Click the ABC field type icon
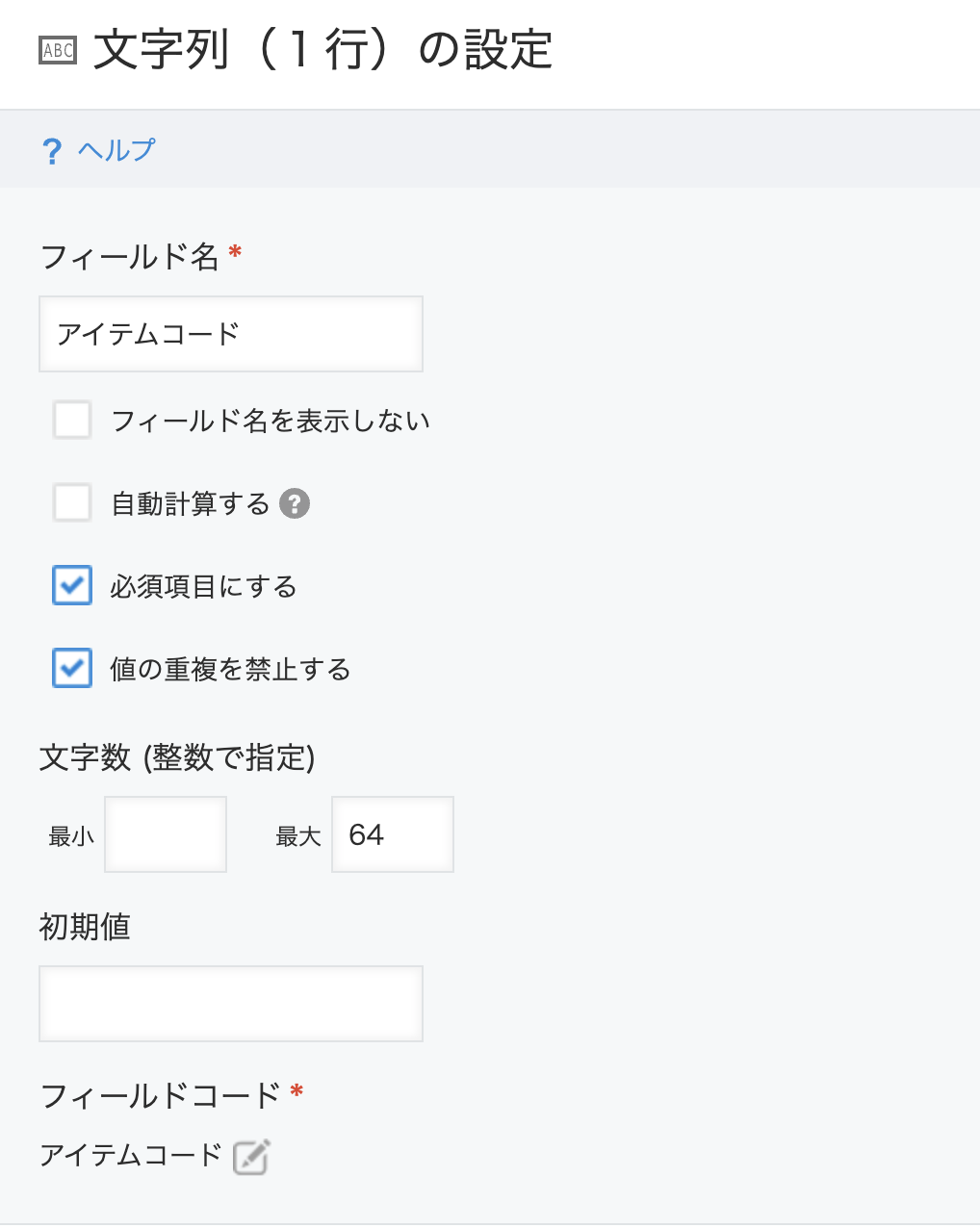The height and width of the screenshot is (1228, 980). 58,50
